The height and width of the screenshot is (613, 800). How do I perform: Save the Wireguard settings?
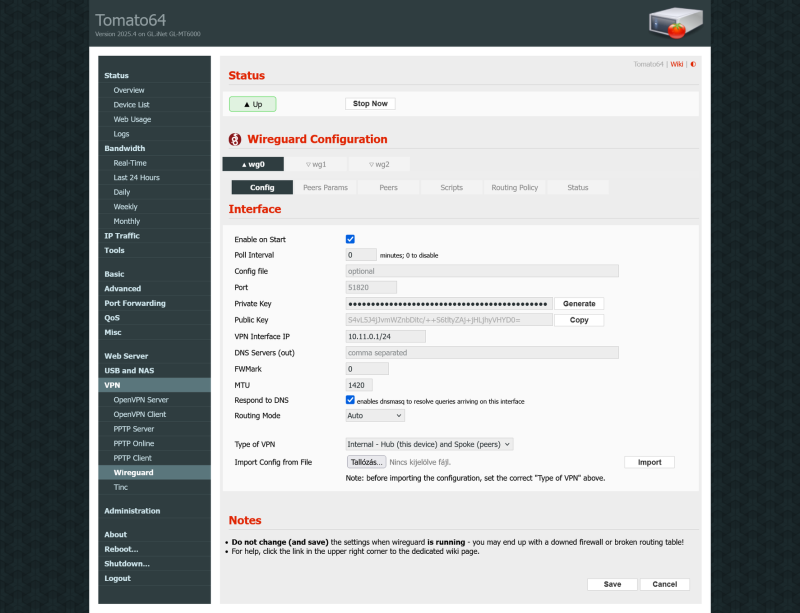pyautogui.click(x=612, y=584)
